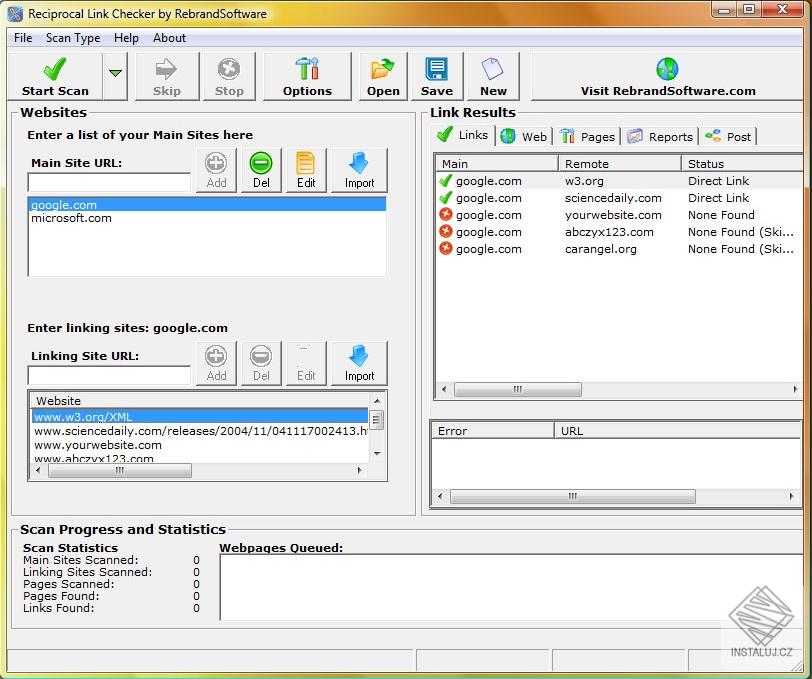Click the Skip toolbar button
Viewport: 812px width, 679px height.
[167, 77]
